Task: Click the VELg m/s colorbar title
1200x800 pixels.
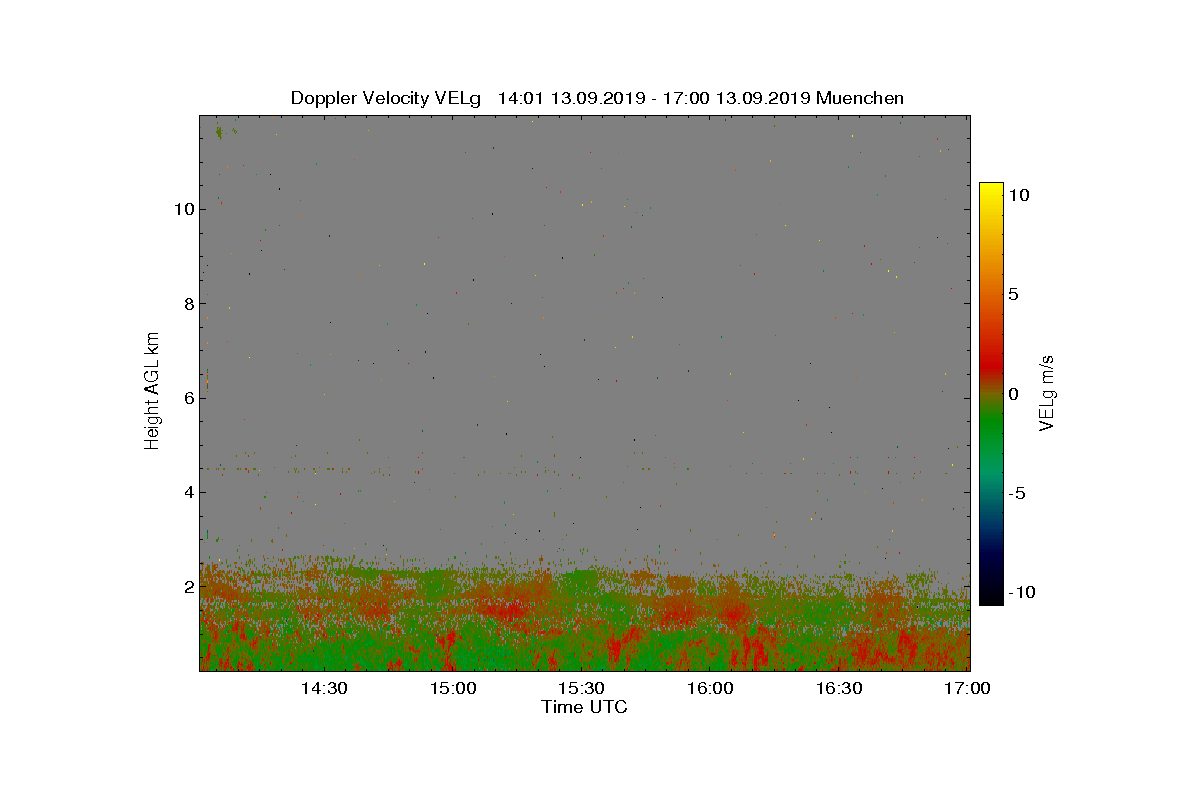Action: pos(1048,392)
